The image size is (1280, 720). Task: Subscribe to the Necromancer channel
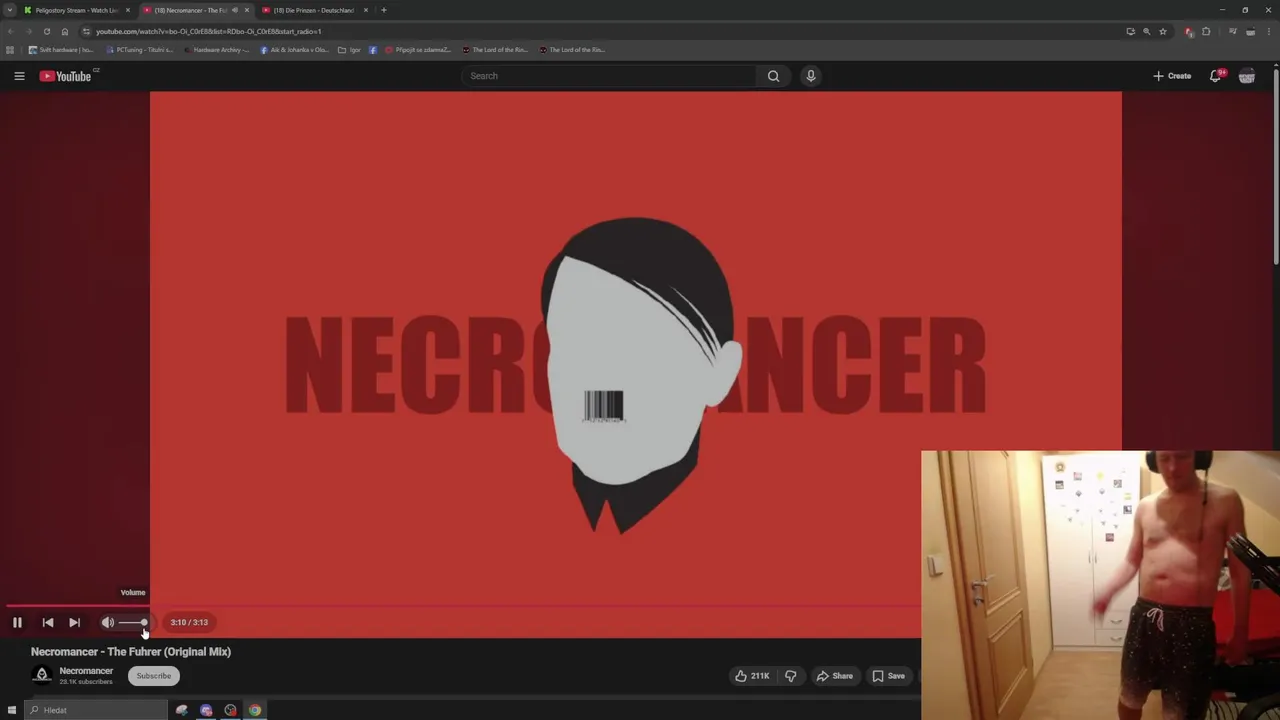click(x=154, y=676)
